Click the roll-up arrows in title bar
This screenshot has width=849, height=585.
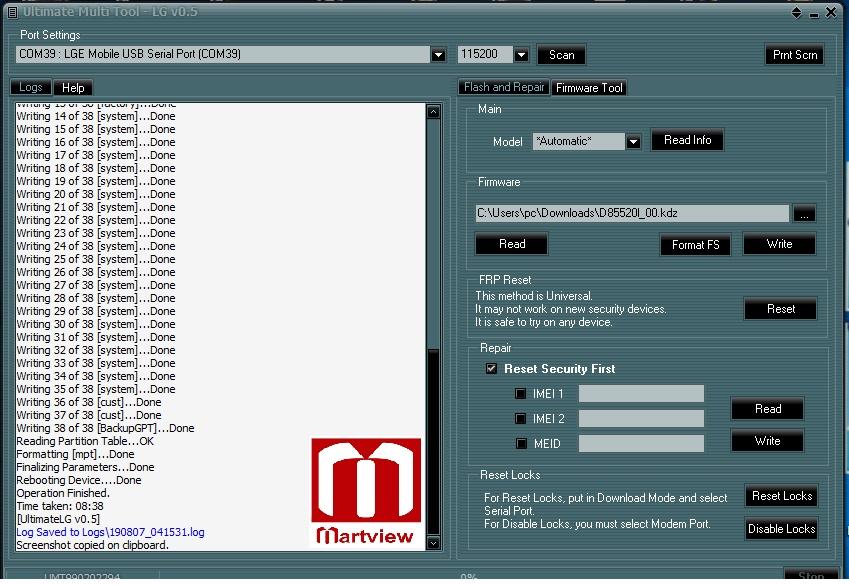pyautogui.click(x=796, y=12)
